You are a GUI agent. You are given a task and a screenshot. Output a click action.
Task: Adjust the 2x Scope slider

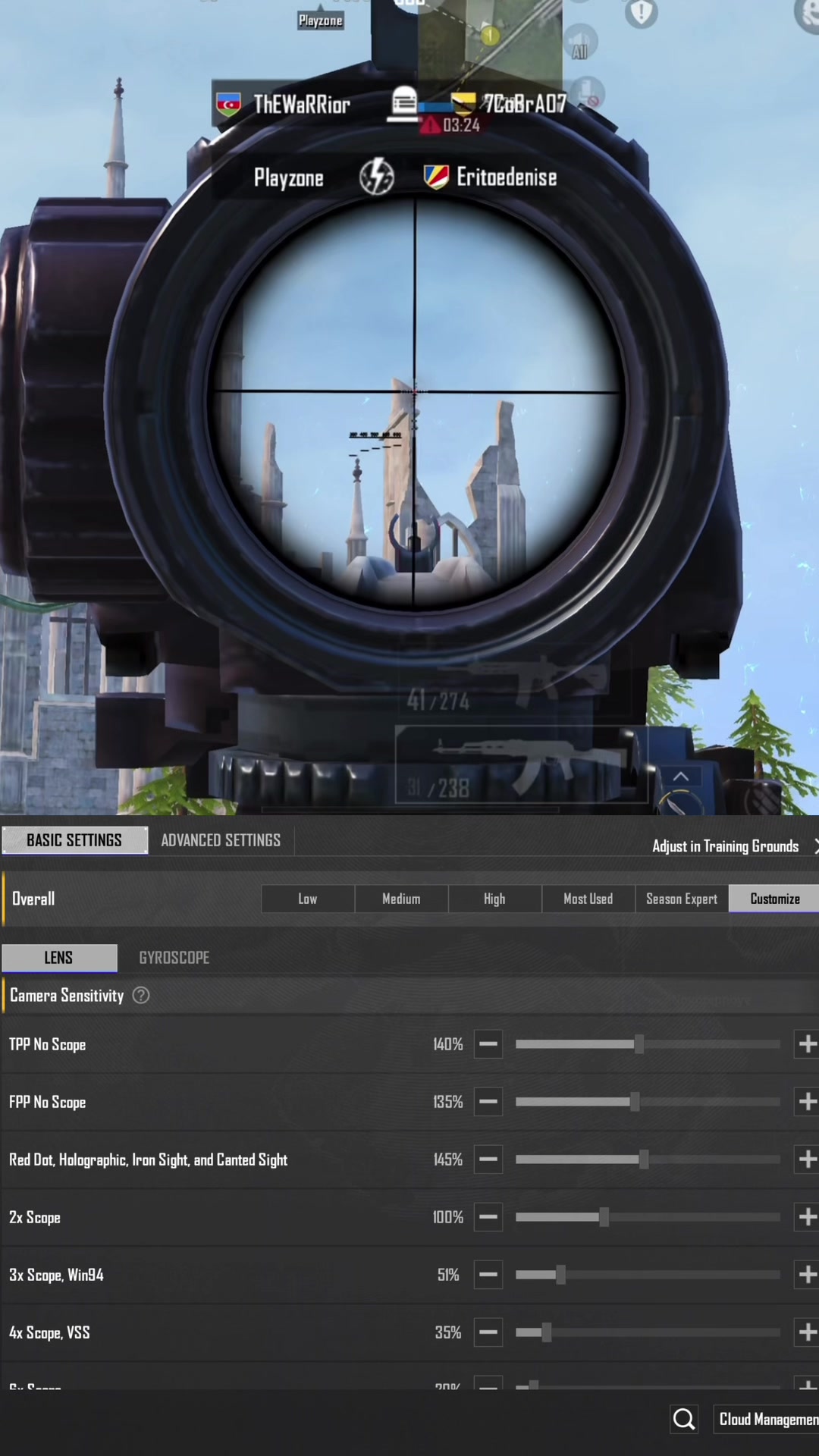[x=648, y=1217]
